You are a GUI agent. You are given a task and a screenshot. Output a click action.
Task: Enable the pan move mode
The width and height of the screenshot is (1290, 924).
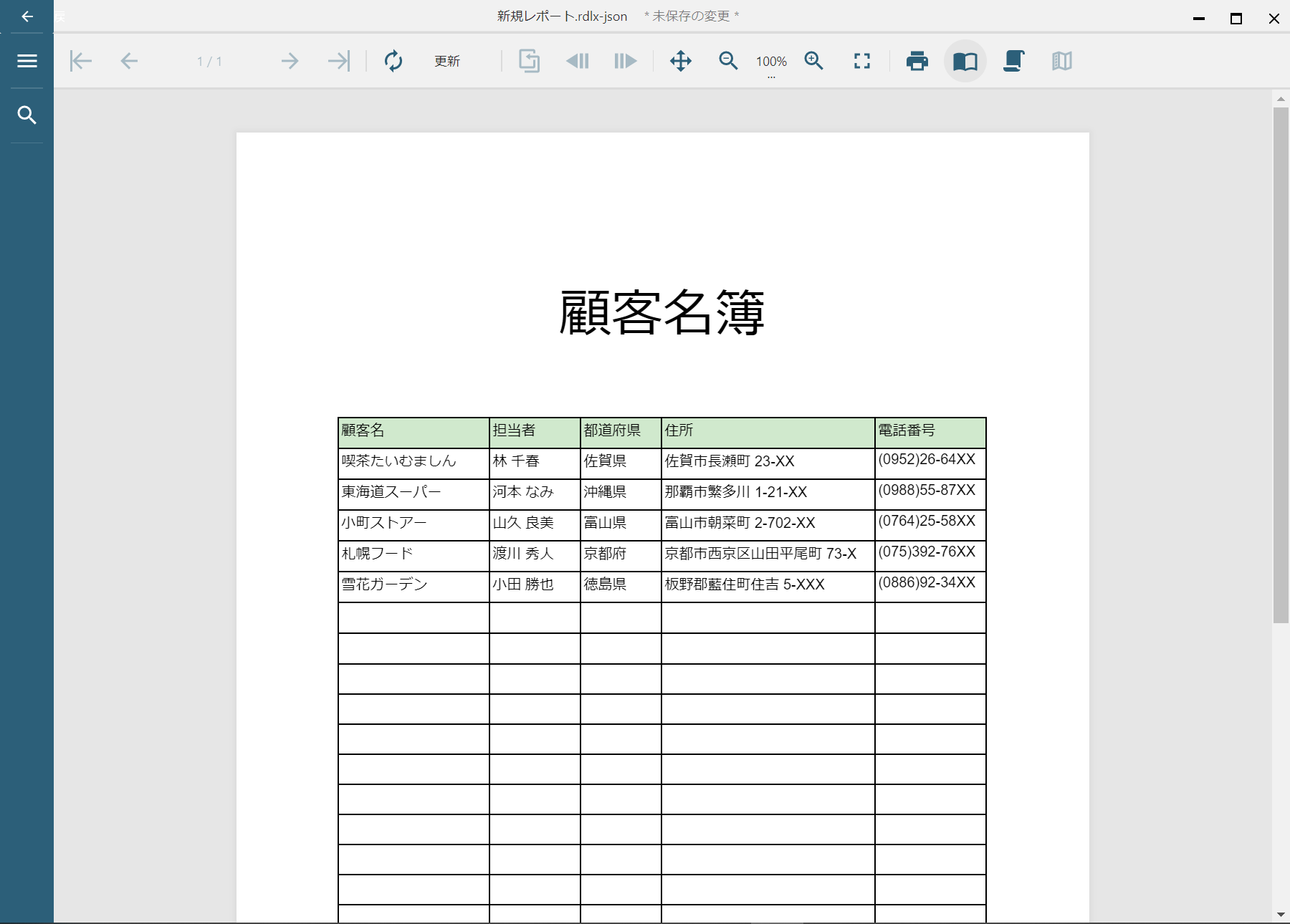click(681, 61)
